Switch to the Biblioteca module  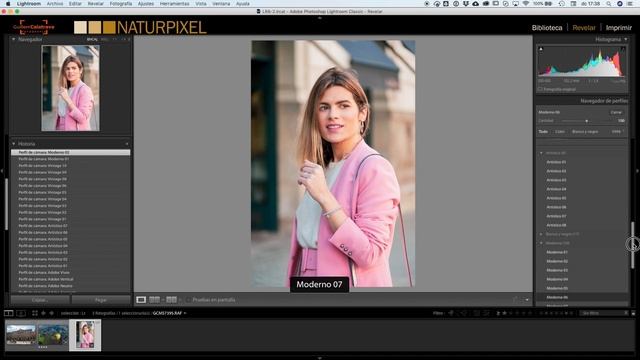[x=547, y=28]
